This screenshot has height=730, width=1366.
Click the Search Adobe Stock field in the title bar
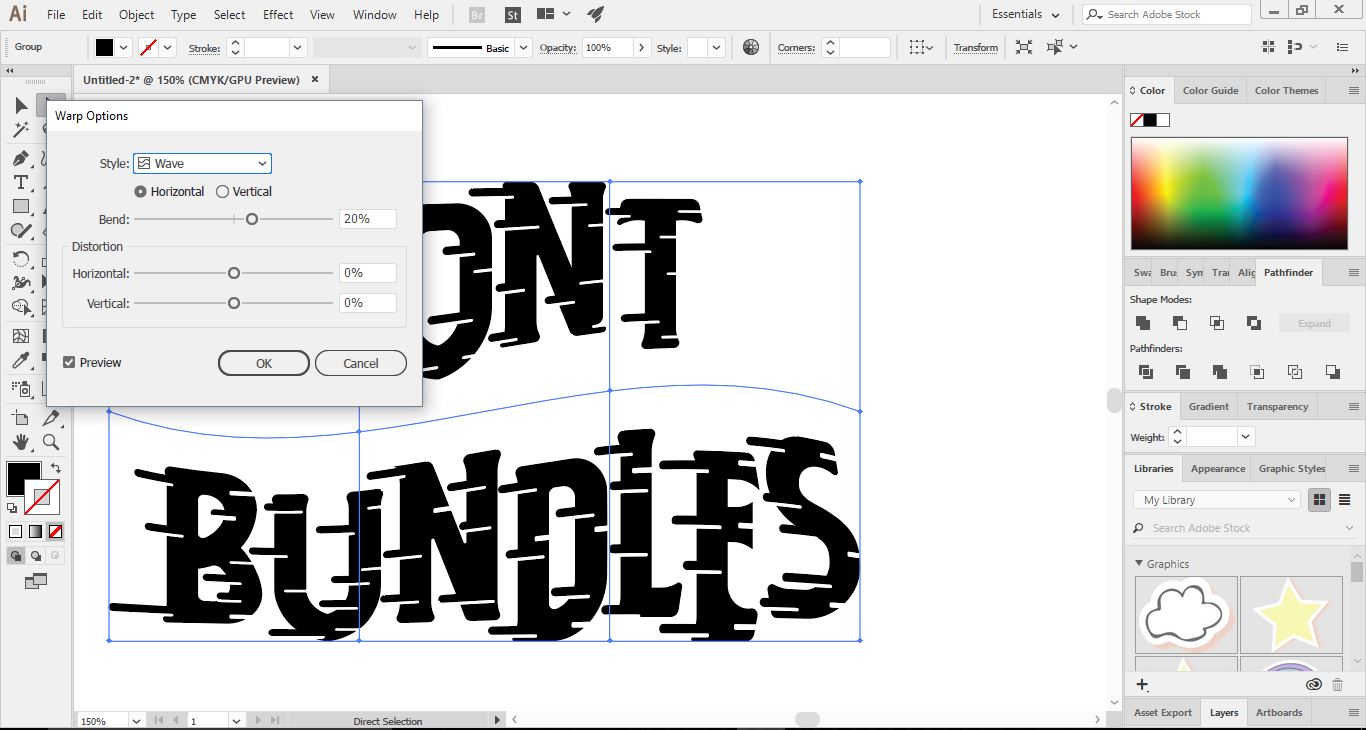click(1166, 14)
